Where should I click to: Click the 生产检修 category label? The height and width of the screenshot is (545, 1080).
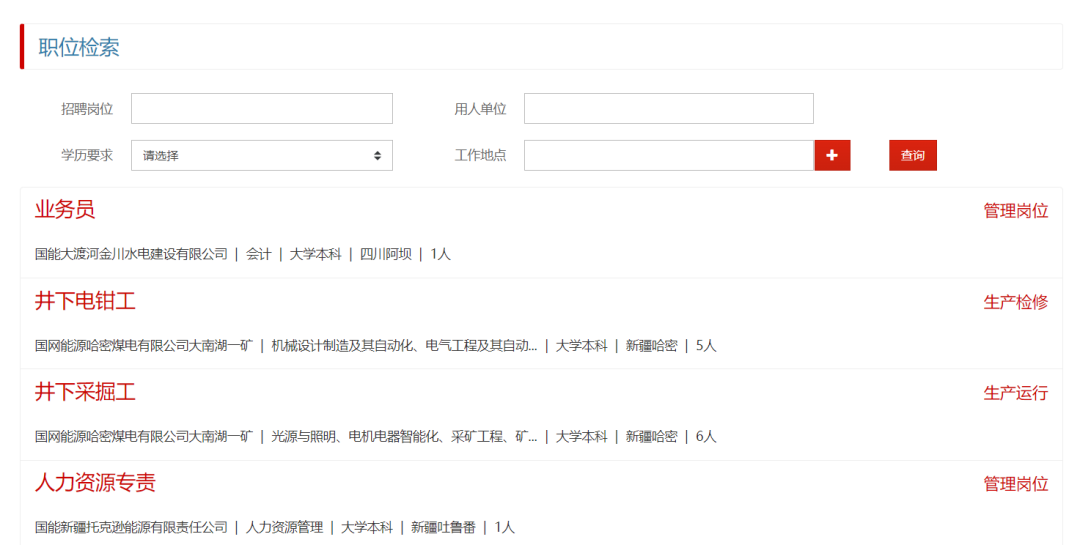click(1015, 302)
